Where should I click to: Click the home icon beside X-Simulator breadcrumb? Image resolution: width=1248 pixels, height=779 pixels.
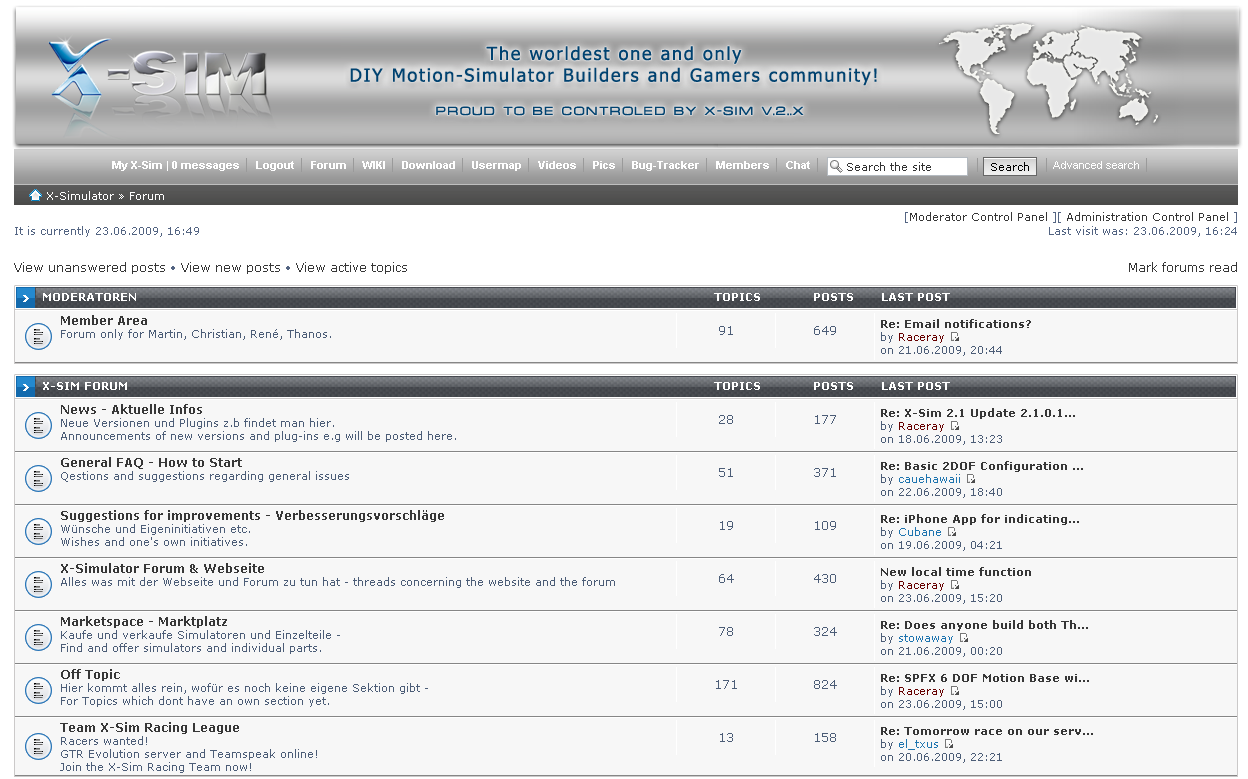point(35,195)
